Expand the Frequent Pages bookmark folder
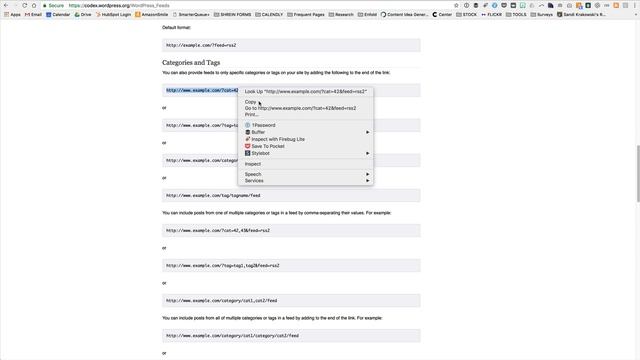Viewport: 640px width, 360px height. click(x=305, y=14)
